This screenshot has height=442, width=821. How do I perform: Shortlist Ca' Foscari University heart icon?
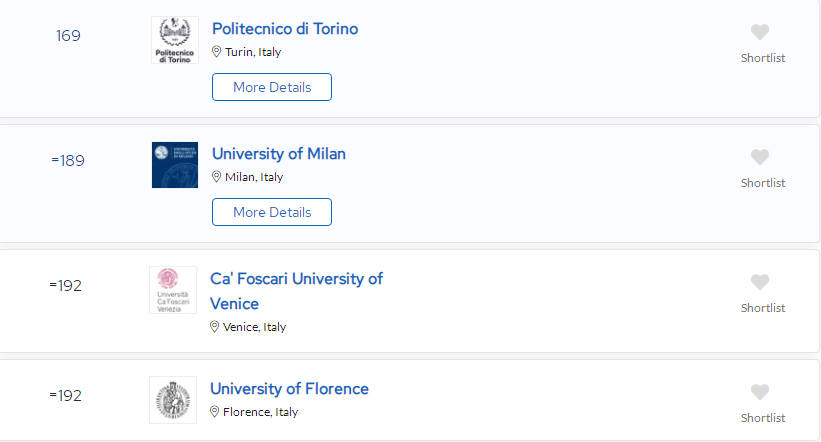760,282
